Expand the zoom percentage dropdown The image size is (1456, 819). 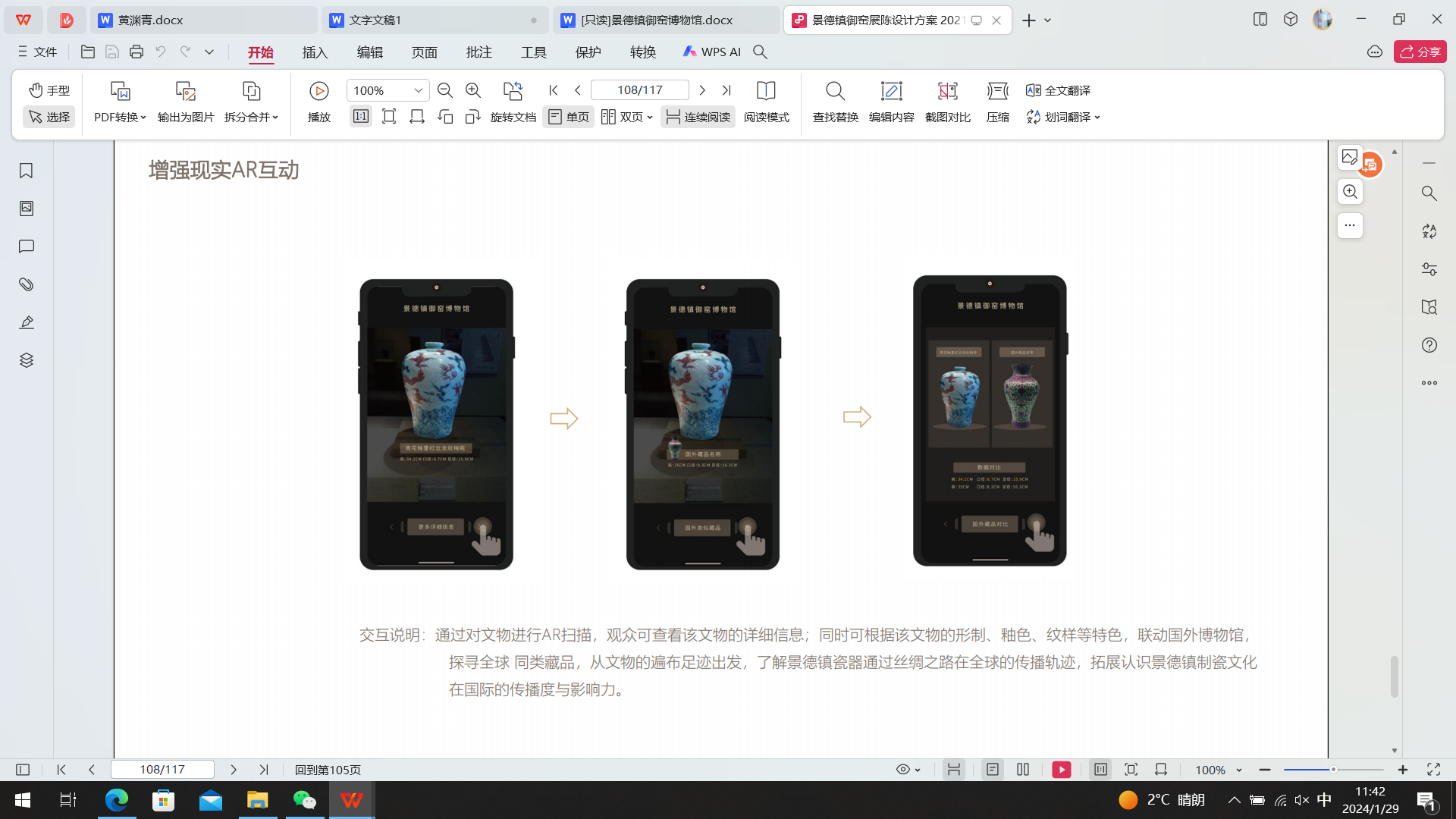click(418, 90)
